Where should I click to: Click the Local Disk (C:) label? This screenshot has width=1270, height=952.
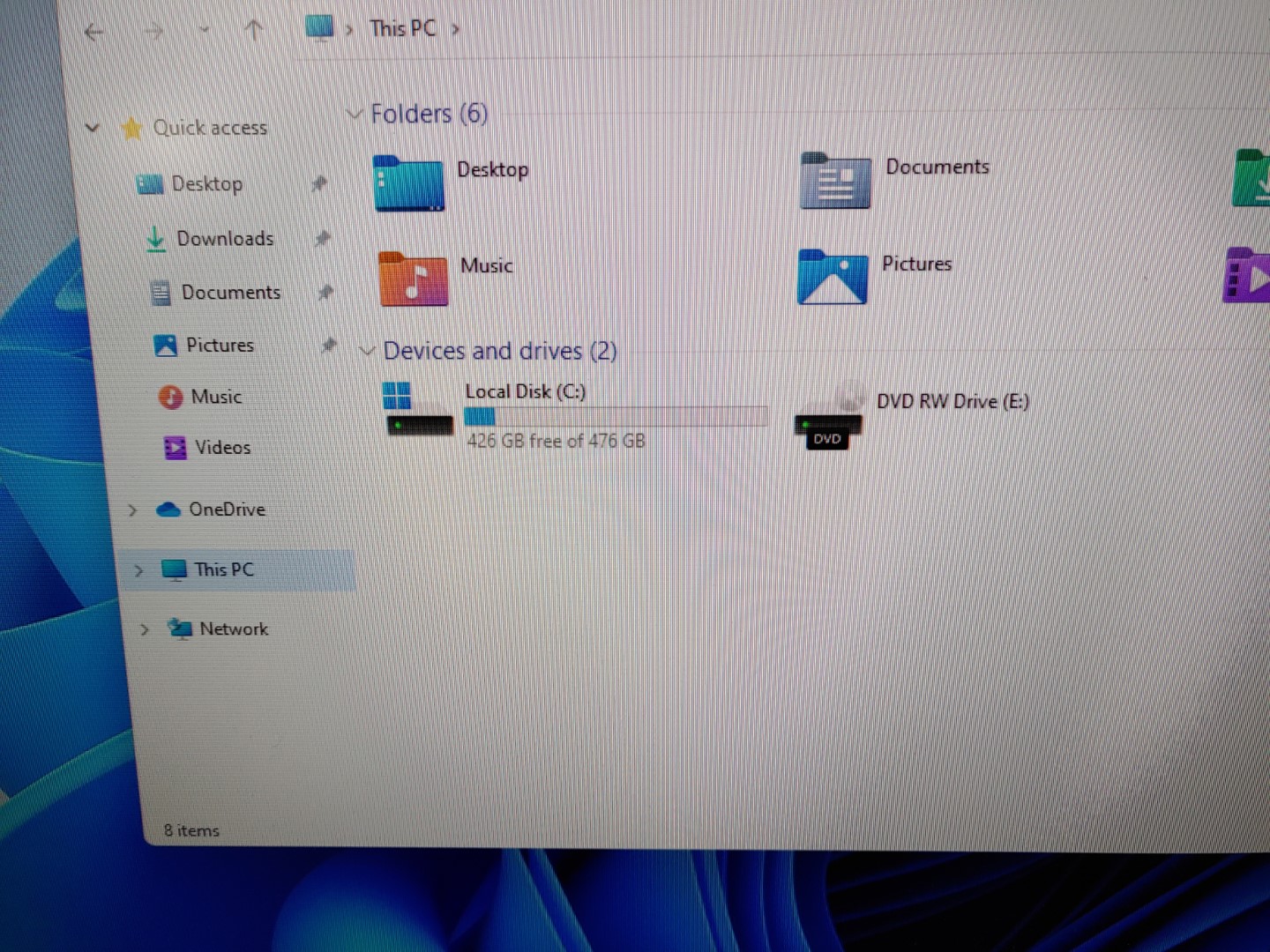point(526,391)
